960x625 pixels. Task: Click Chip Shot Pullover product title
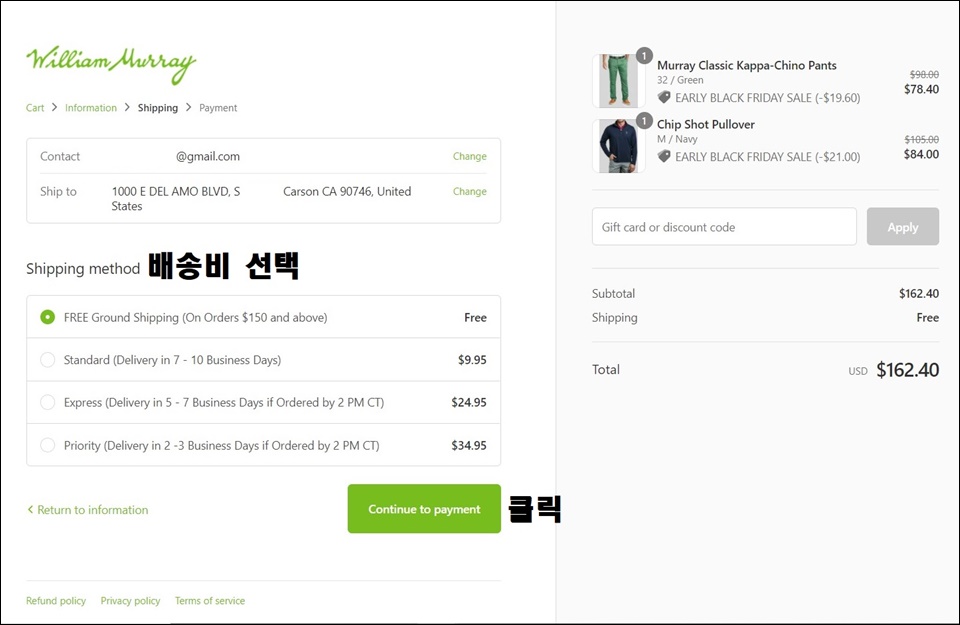(x=705, y=124)
